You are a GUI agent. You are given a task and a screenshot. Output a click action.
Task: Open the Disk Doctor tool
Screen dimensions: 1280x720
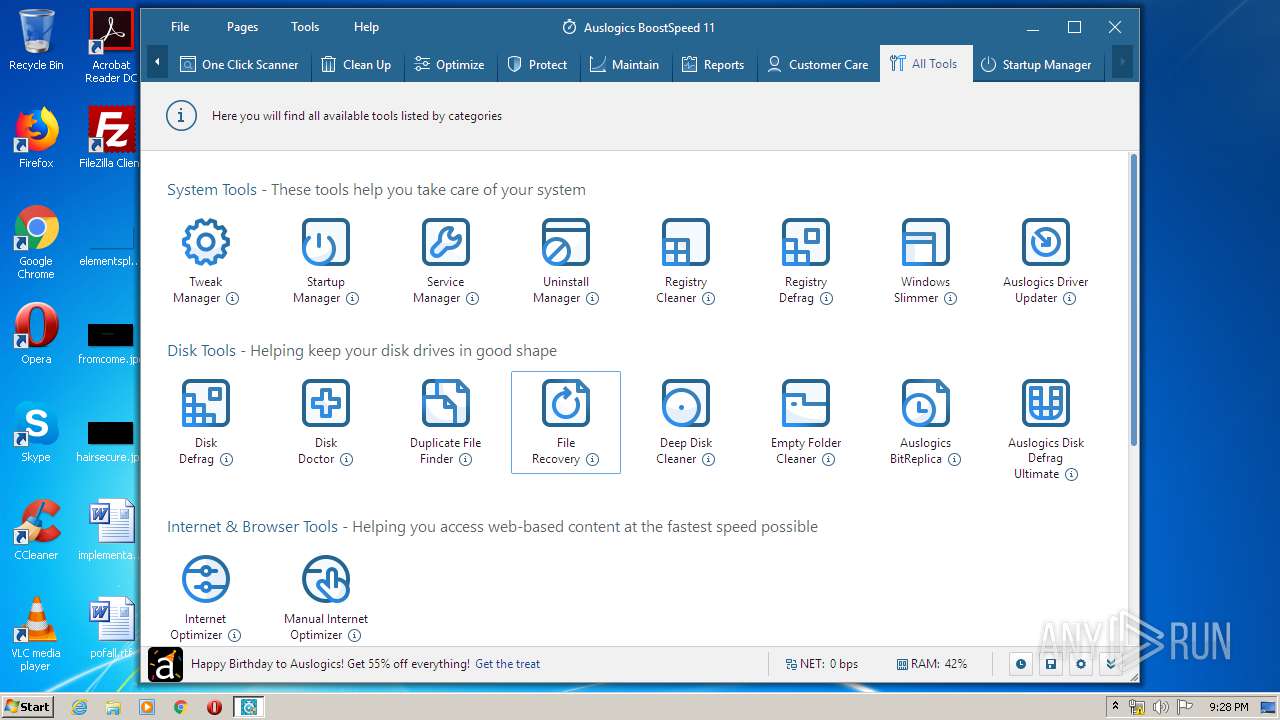tap(325, 423)
